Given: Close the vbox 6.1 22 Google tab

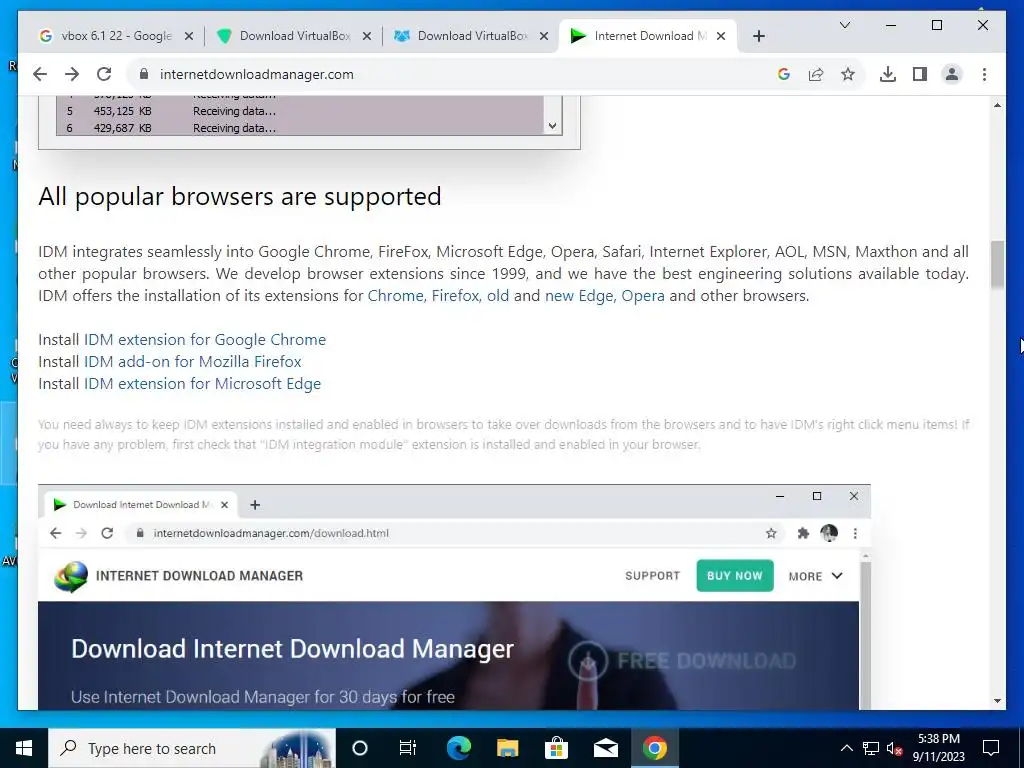Looking at the screenshot, I should [189, 36].
